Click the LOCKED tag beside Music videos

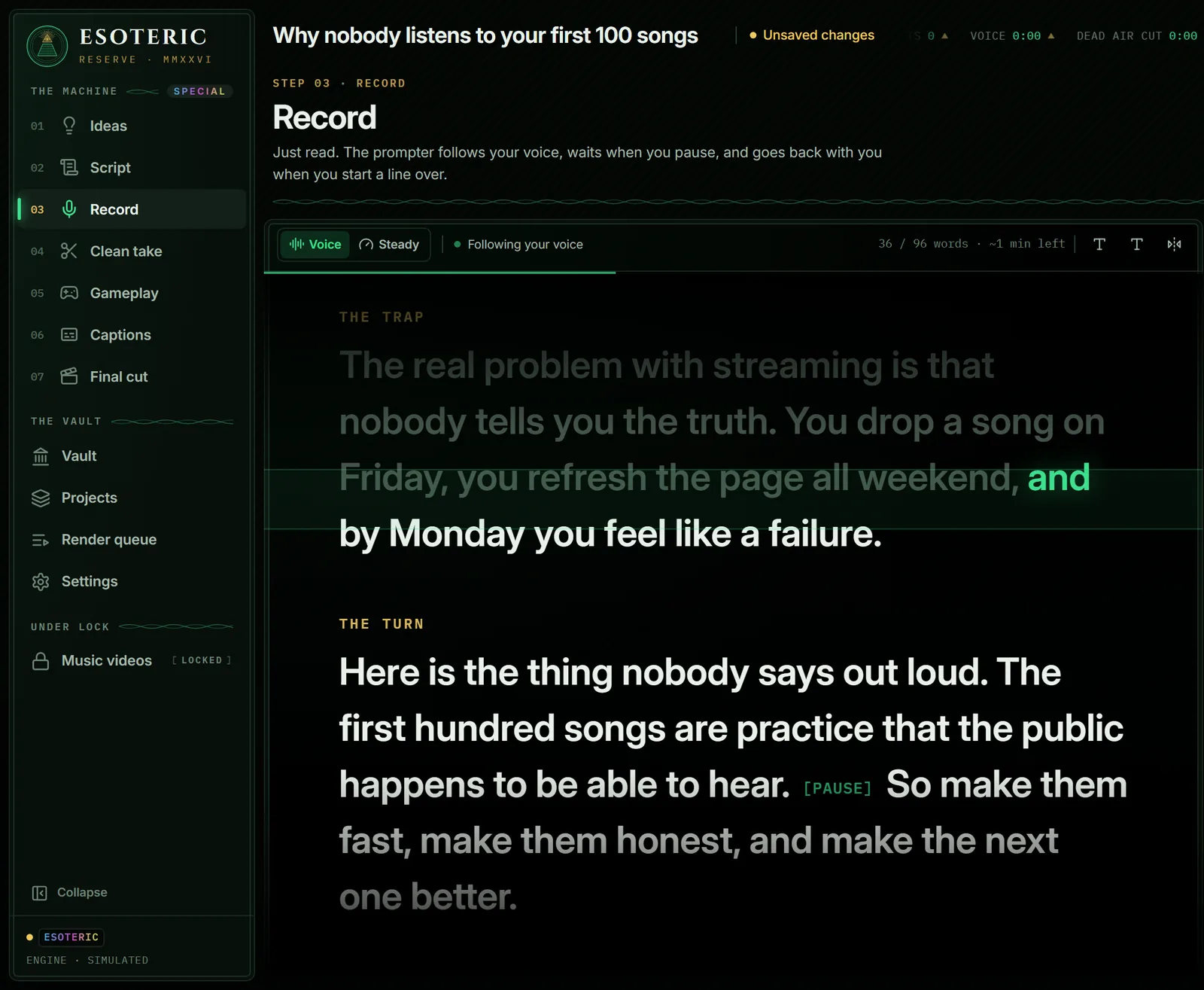pos(202,660)
